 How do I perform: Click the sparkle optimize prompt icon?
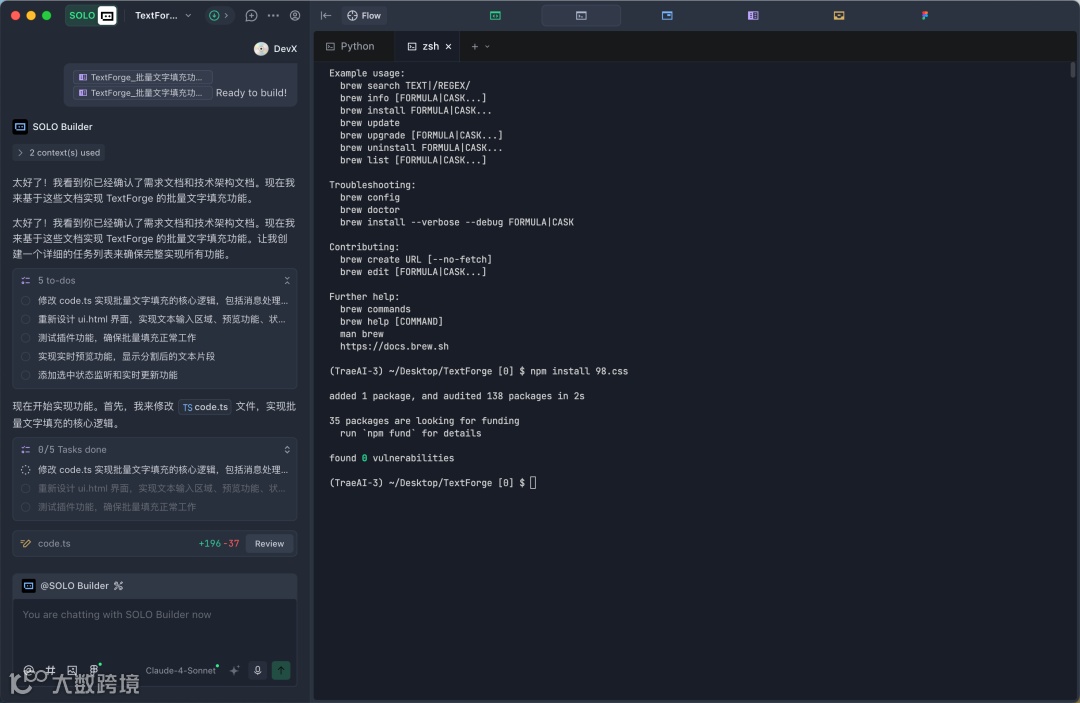(235, 670)
